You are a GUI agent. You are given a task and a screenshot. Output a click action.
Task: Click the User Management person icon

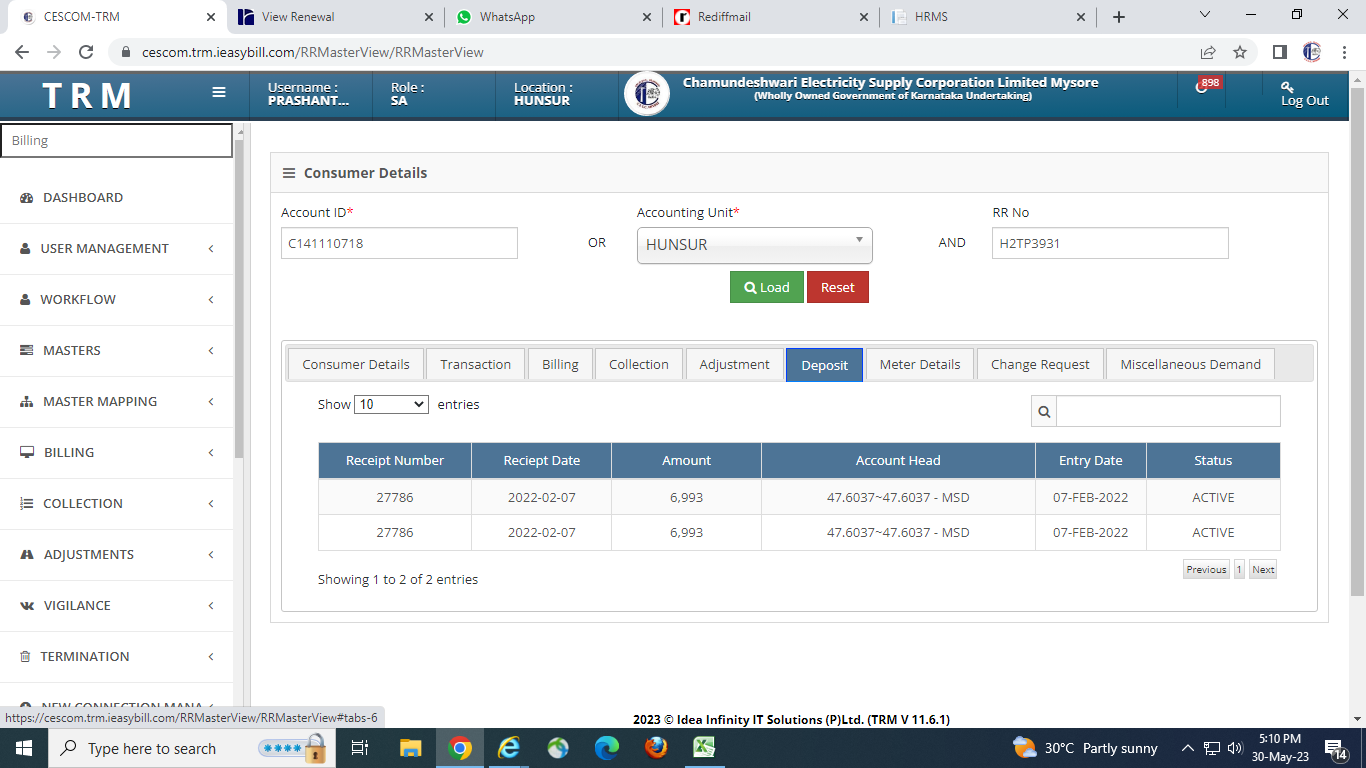25,249
